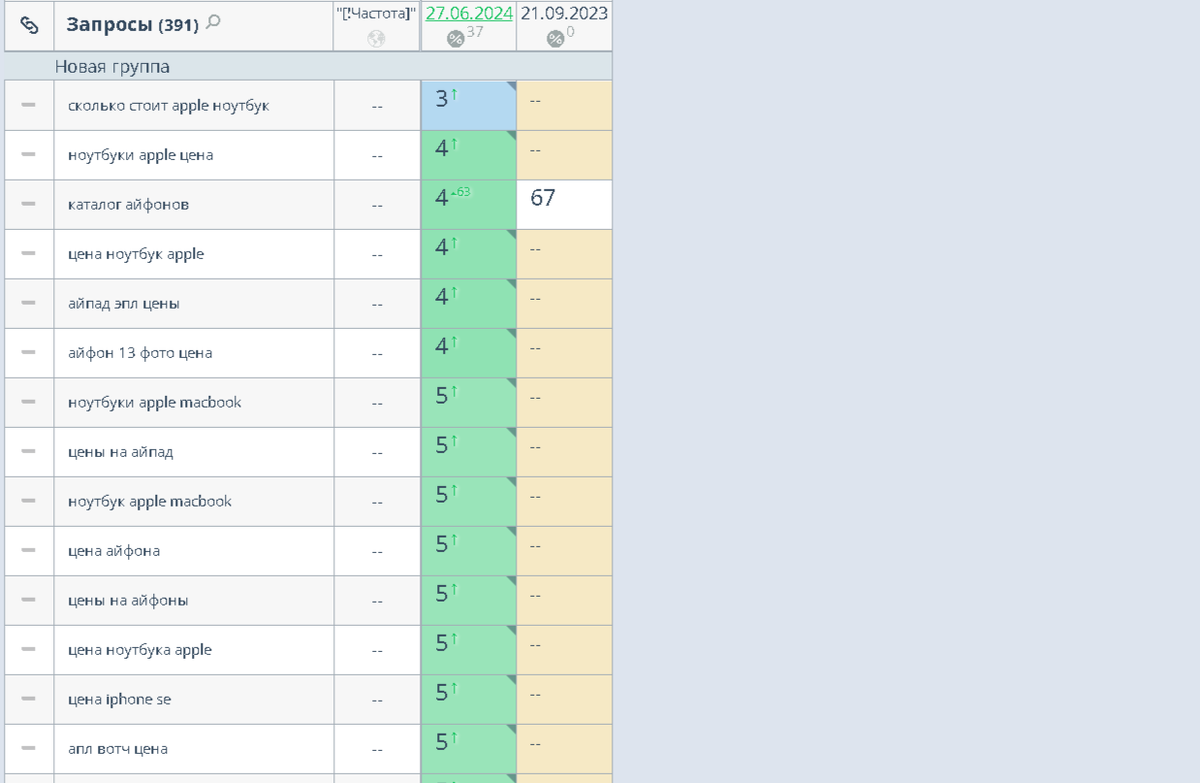
Task: Click dash icon for 'цена айфона' row
Action: (29, 551)
